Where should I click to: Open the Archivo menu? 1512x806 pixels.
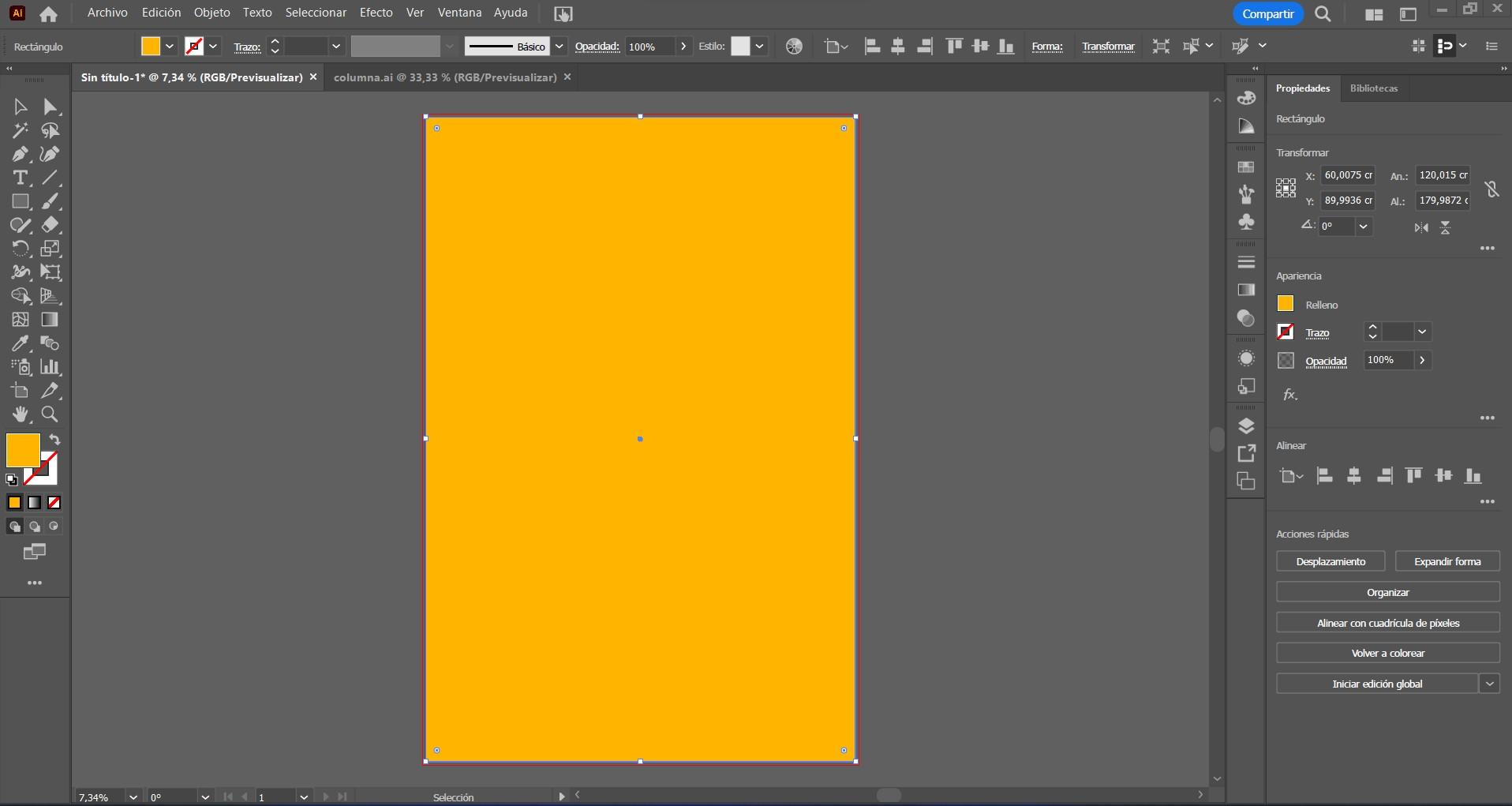107,13
